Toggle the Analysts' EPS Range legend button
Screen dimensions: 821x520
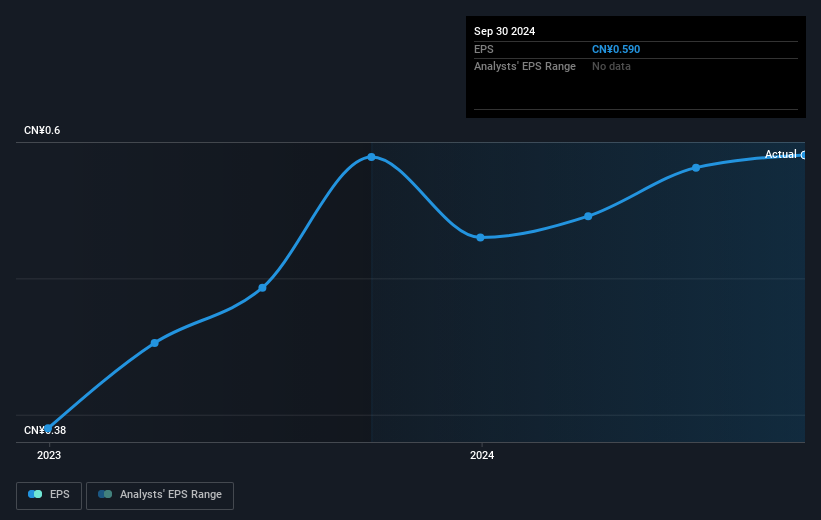160,495
